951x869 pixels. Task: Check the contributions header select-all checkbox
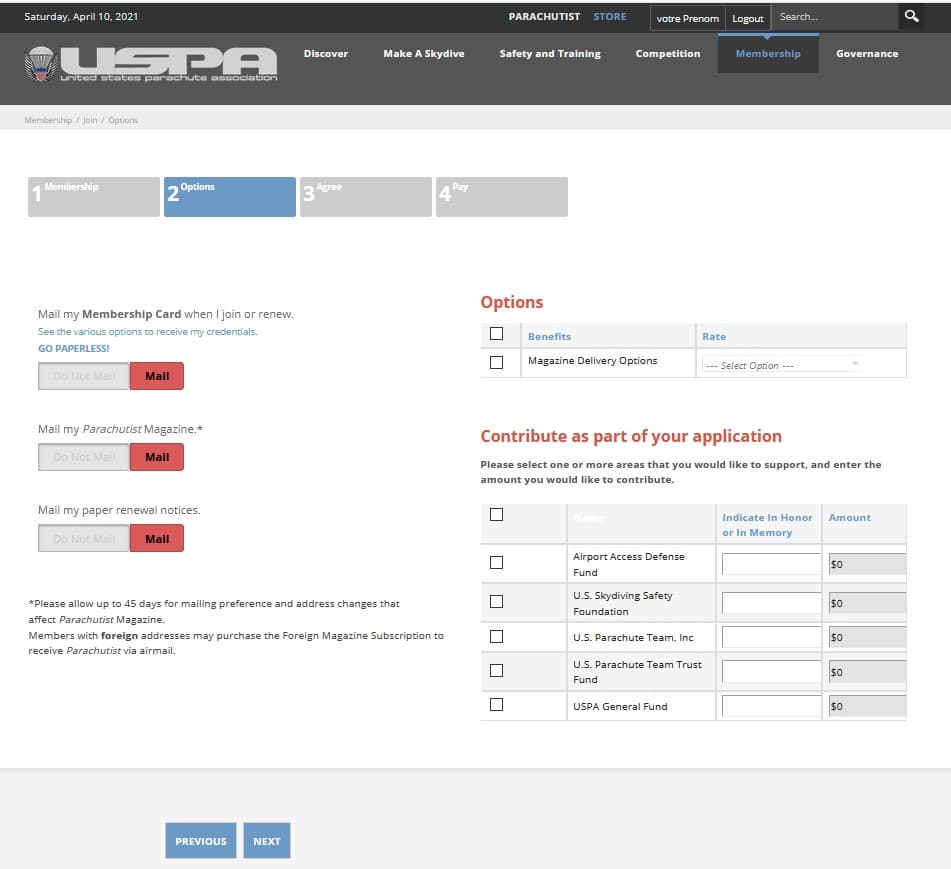tap(496, 515)
